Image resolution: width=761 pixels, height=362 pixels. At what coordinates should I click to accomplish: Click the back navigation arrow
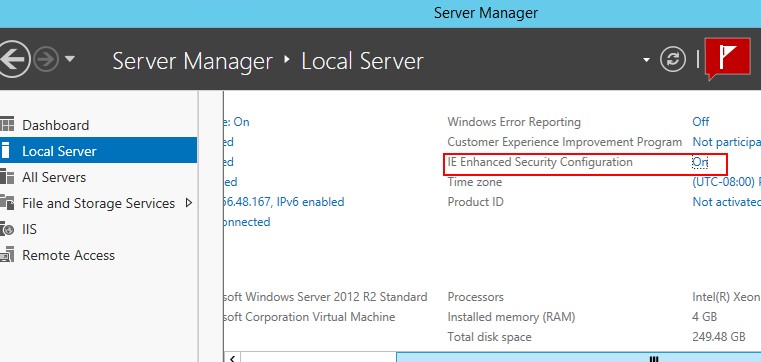click(13, 59)
